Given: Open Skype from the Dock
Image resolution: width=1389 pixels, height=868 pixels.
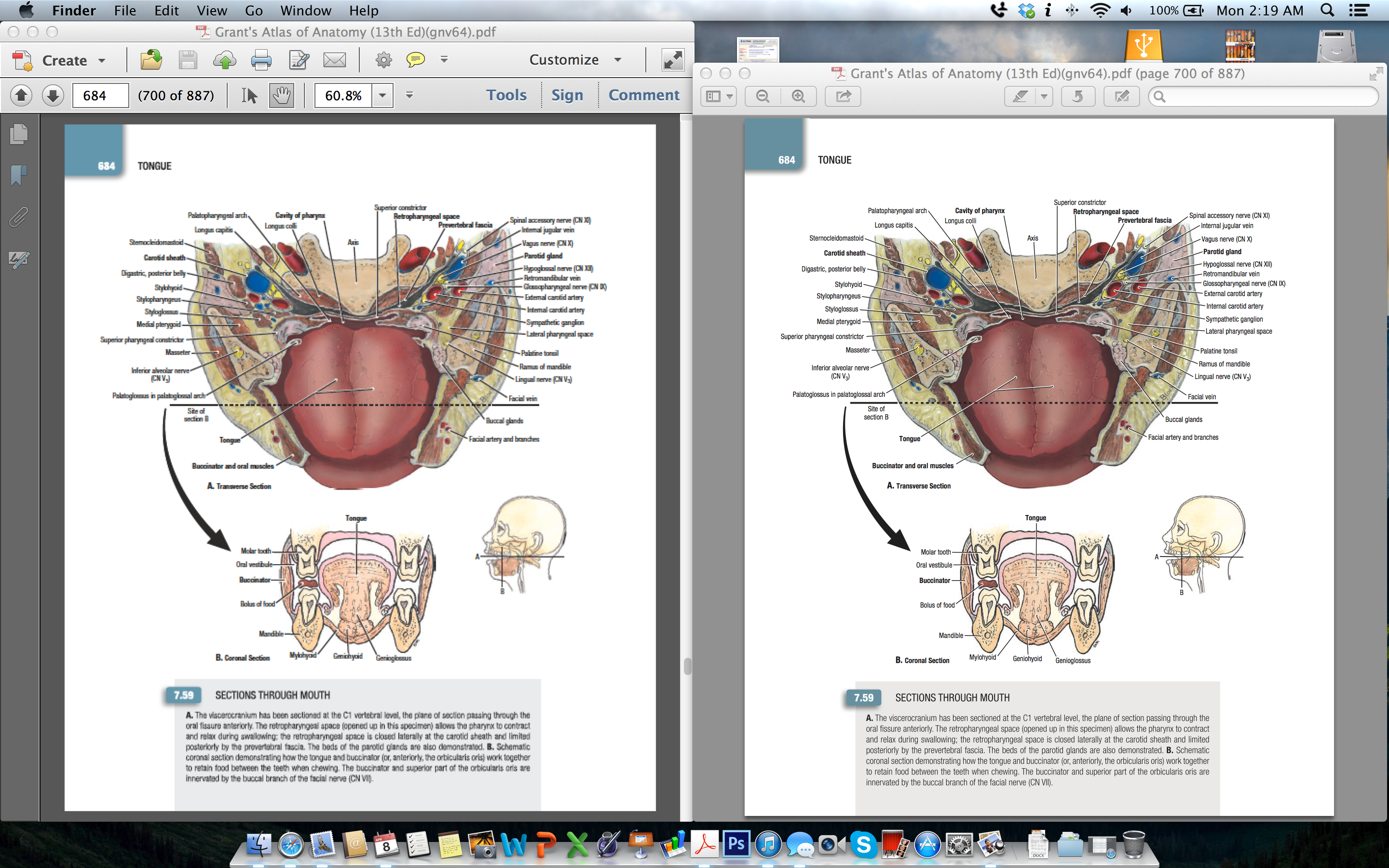Looking at the screenshot, I should [x=863, y=844].
